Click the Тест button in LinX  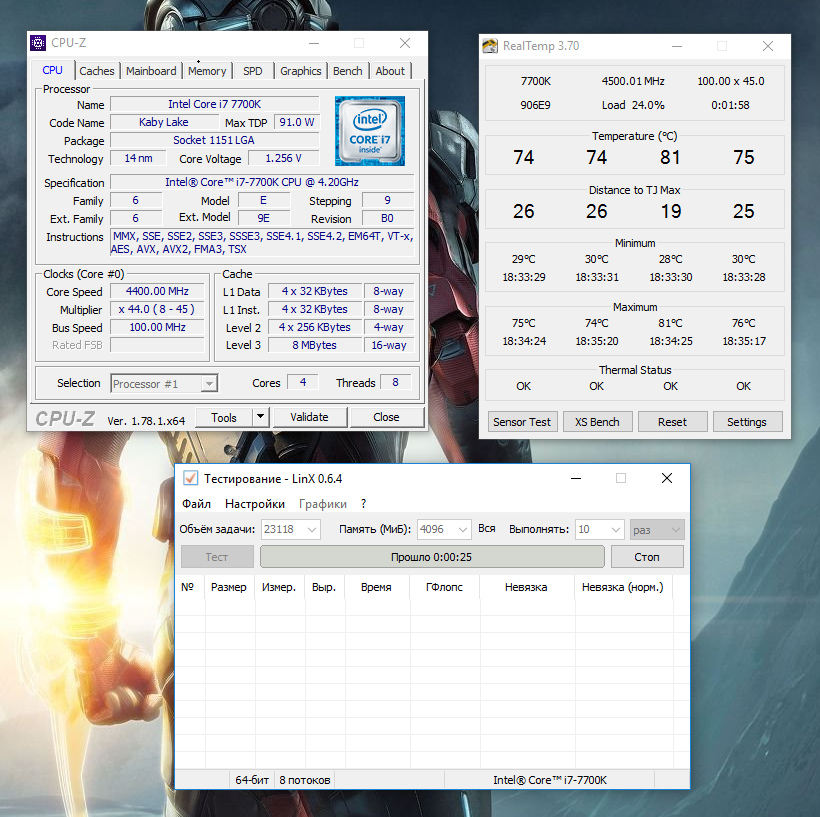pos(217,557)
